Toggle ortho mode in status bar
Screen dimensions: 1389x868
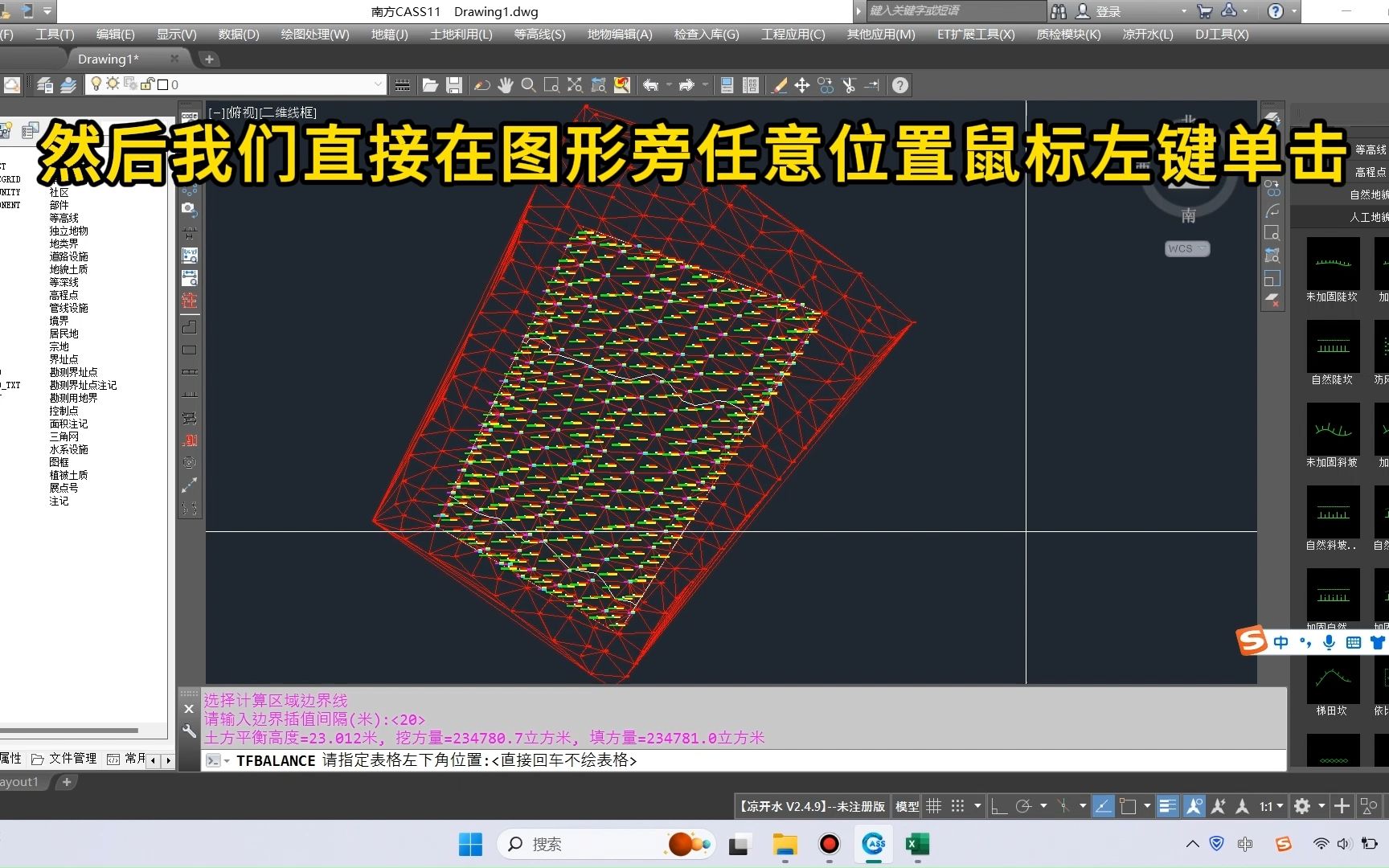pyautogui.click(x=999, y=806)
